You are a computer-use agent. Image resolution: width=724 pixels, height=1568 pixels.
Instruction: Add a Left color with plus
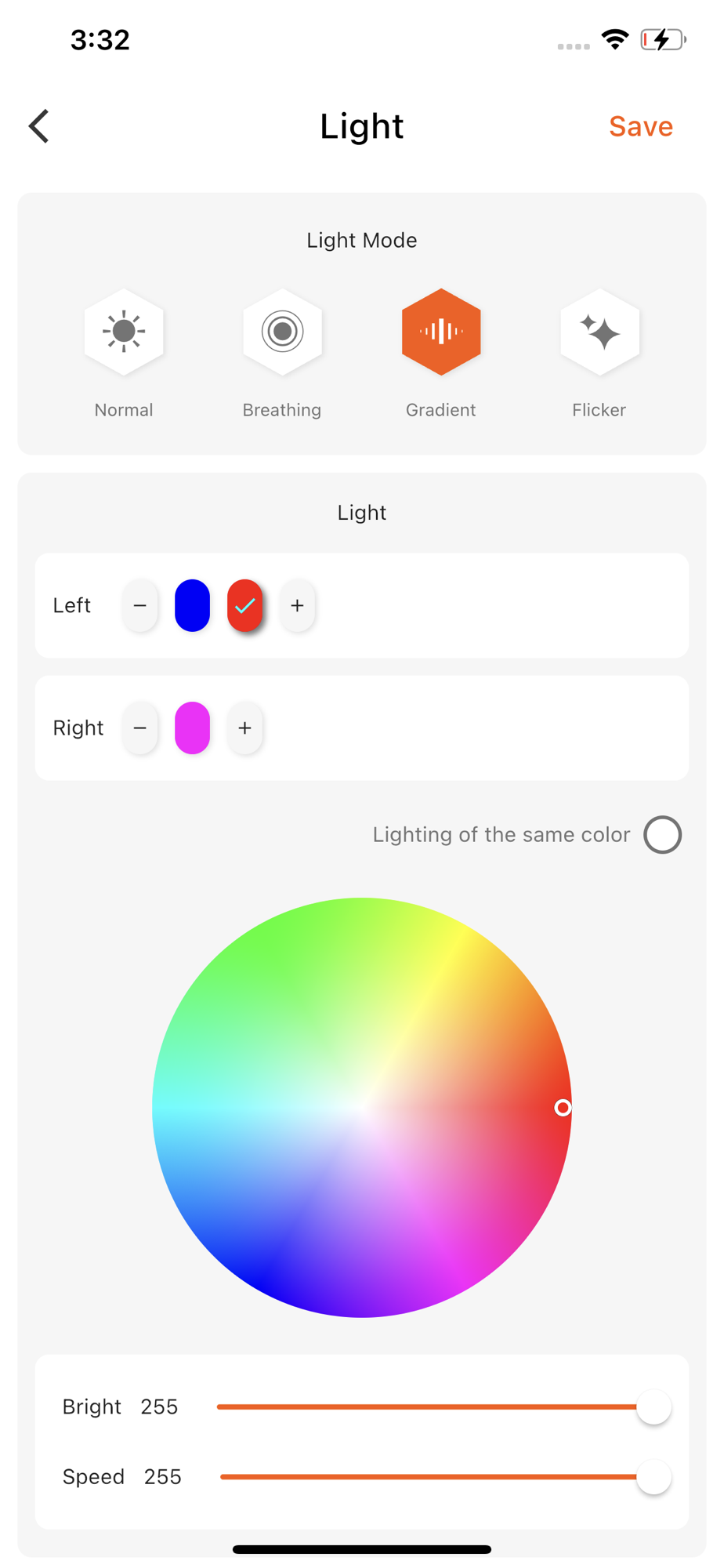click(297, 605)
